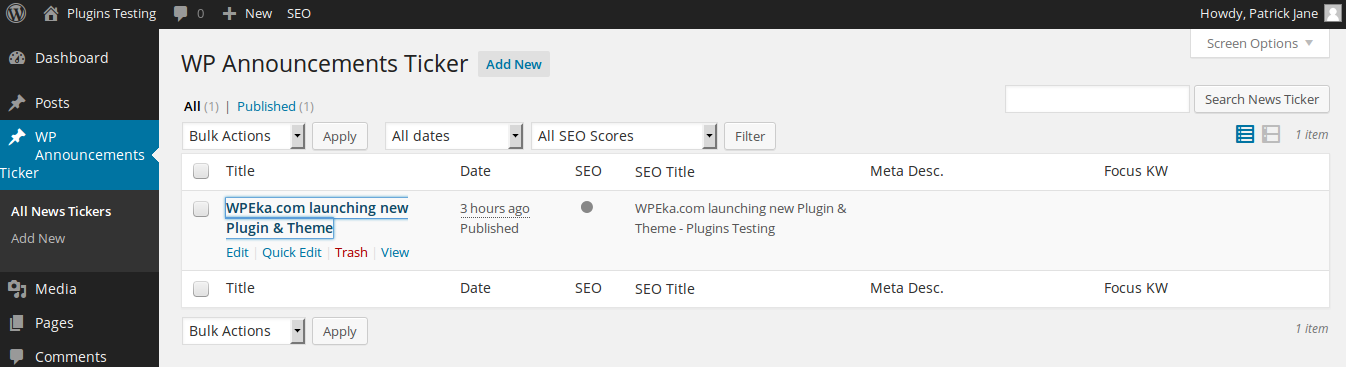Click the Comments icon in sidebar
Image resolution: width=1346 pixels, height=367 pixels.
17,357
